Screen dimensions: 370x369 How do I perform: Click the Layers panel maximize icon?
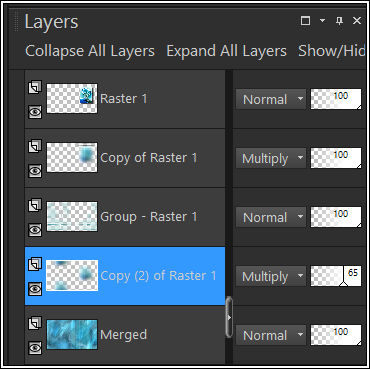coord(305,21)
